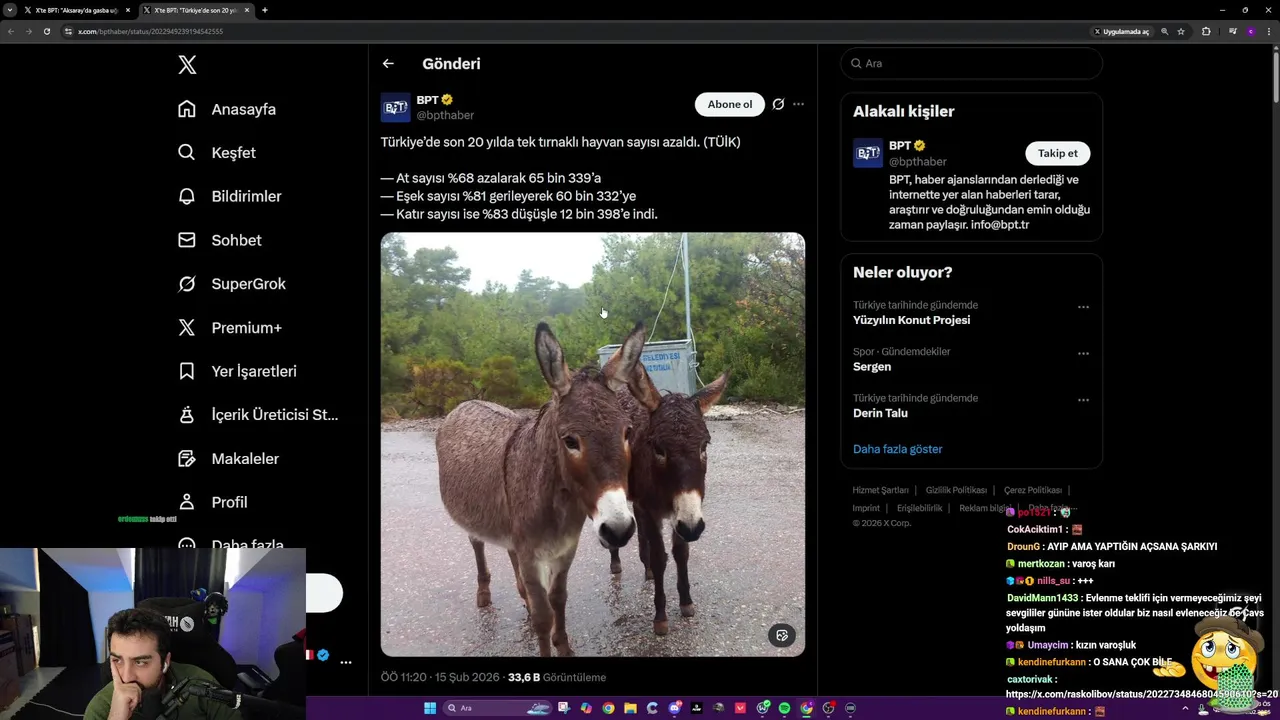Open the Windows Start menu
This screenshot has width=1280, height=720.
tap(430, 708)
